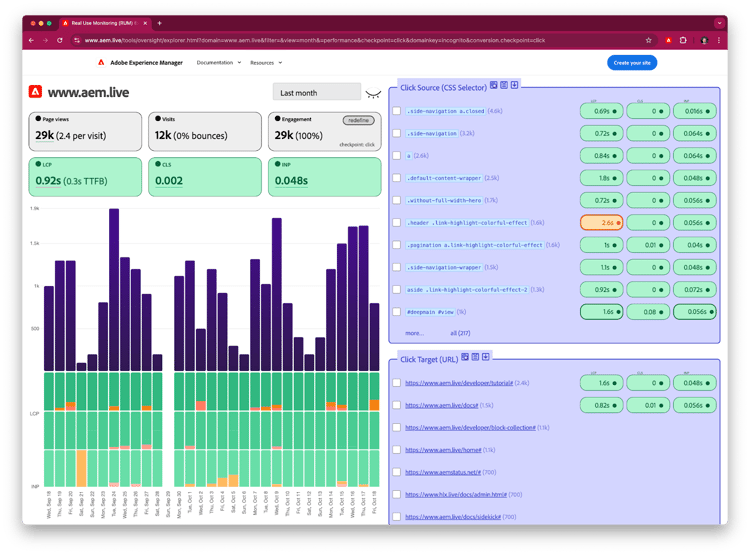Open the docs/sidekick link
750x554 pixels.
[x=453, y=517]
